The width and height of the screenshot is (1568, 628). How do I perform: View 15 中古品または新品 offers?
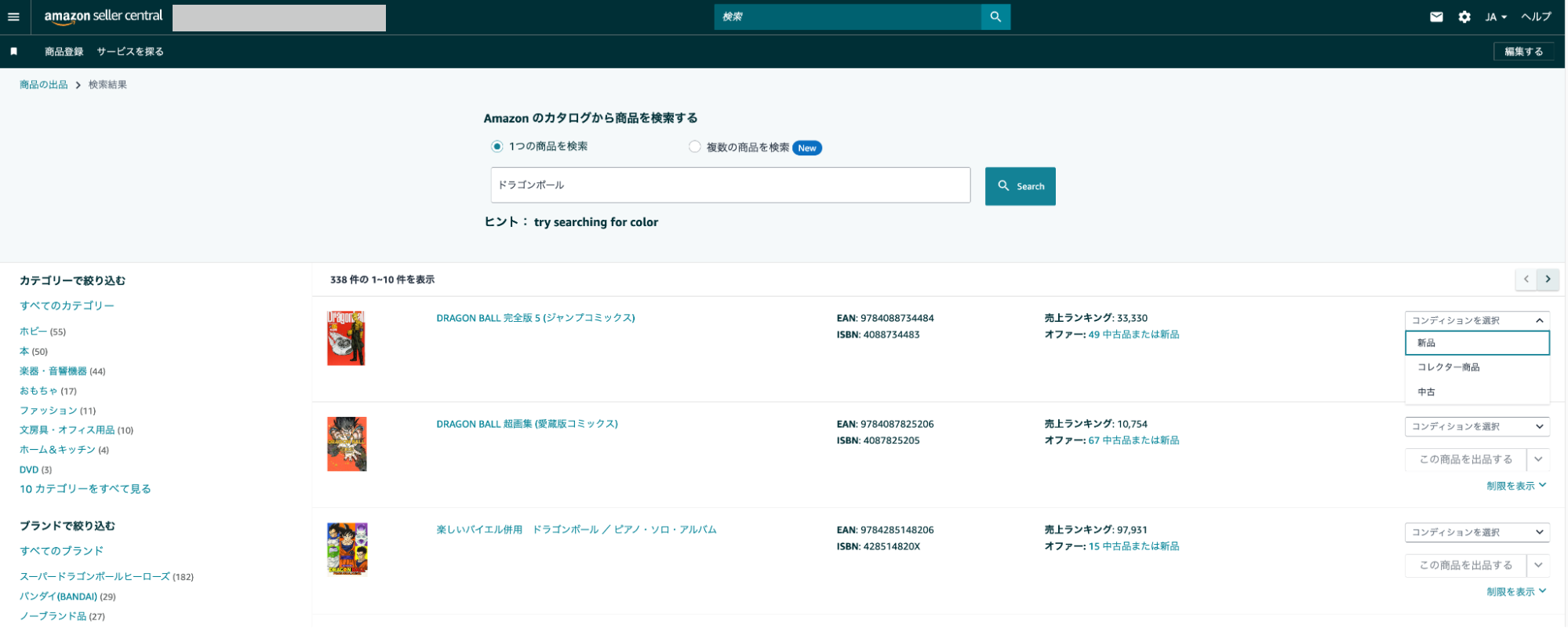[x=1133, y=546]
